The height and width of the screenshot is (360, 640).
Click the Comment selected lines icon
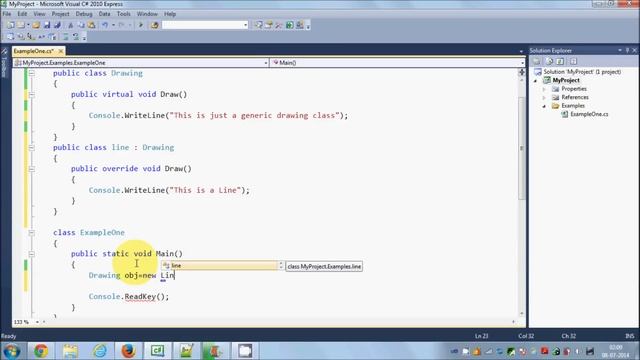tap(65, 37)
